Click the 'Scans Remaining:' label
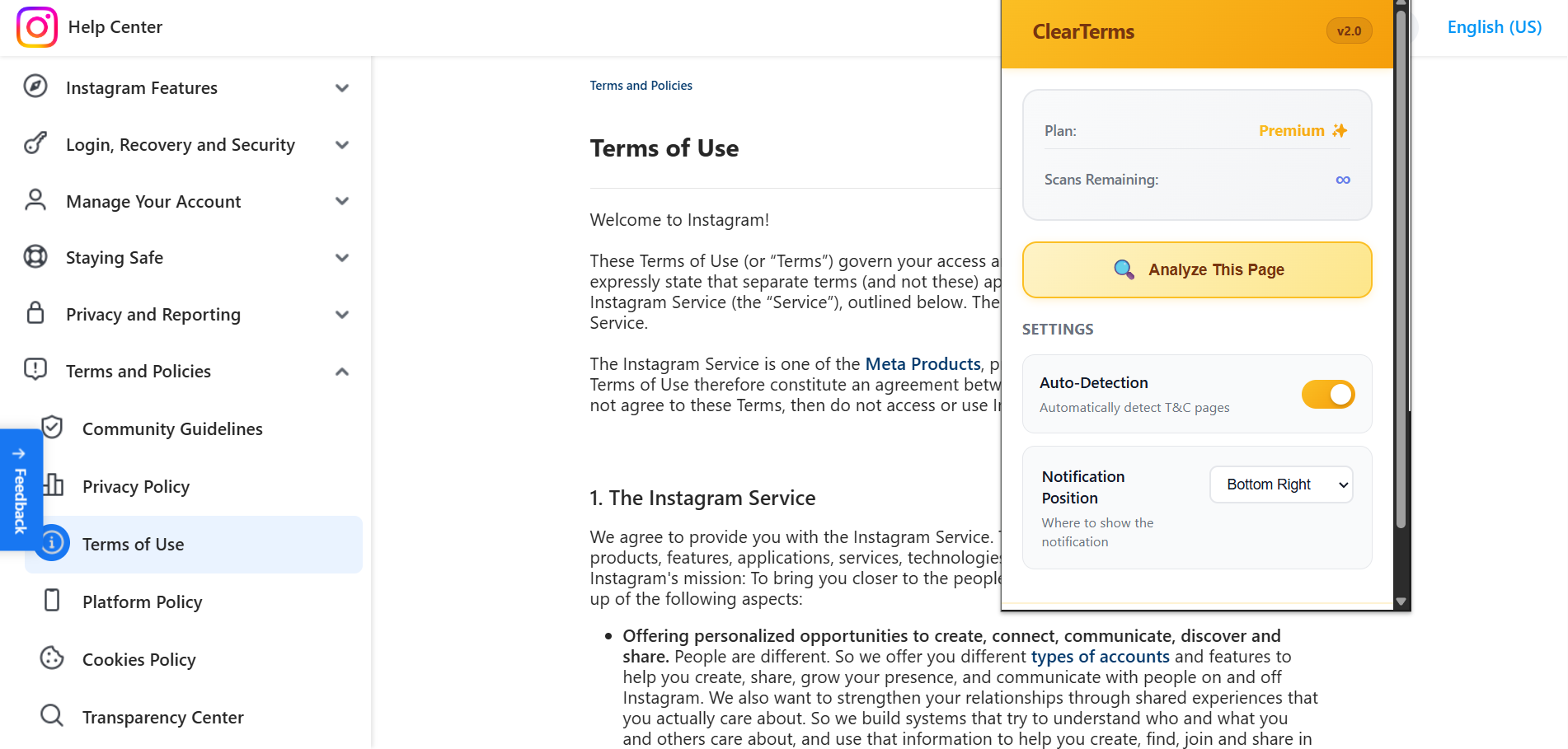 (1101, 180)
